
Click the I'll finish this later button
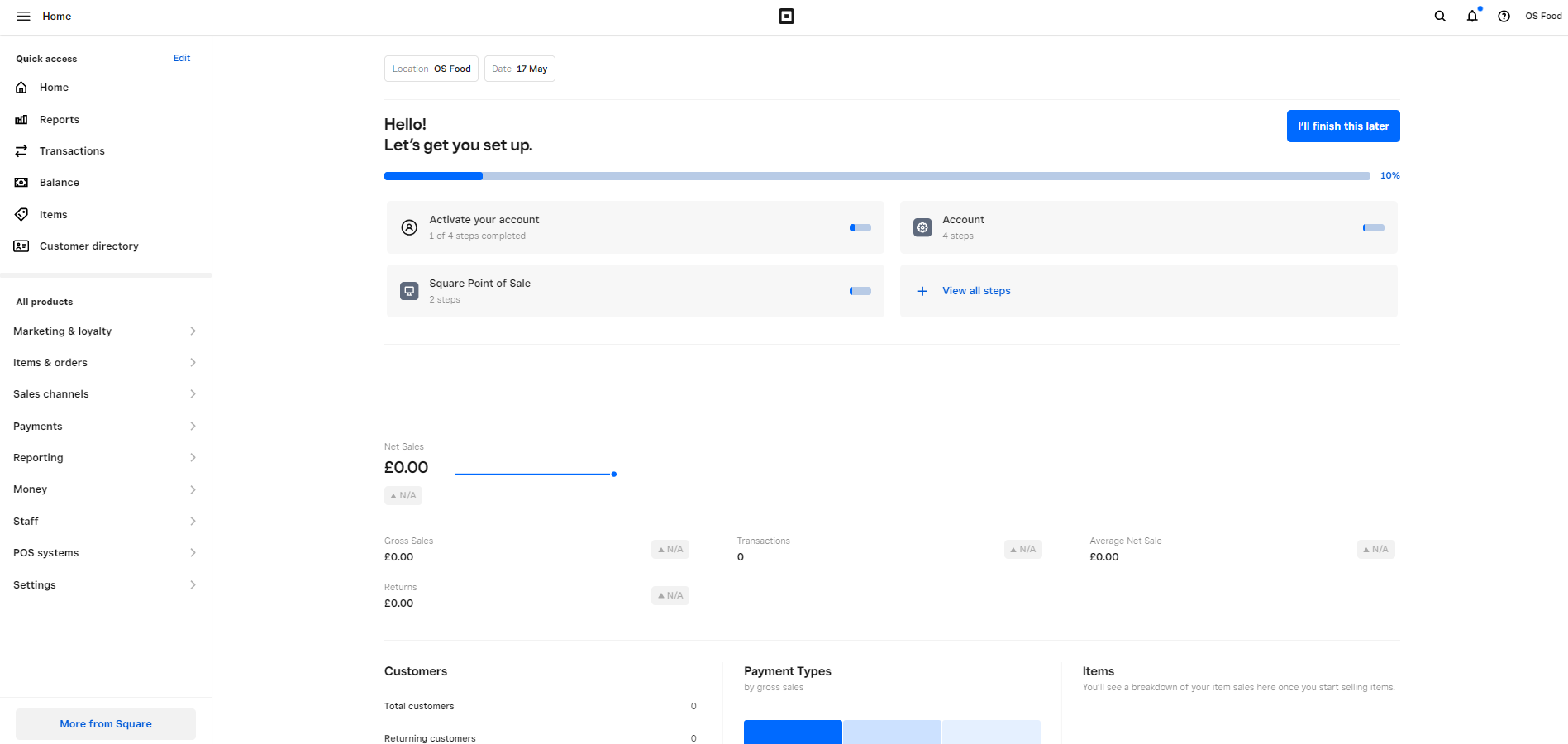1342,126
